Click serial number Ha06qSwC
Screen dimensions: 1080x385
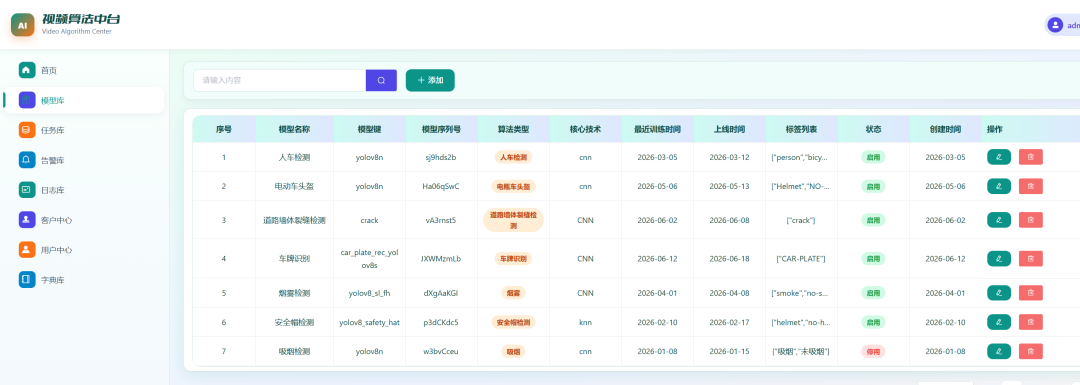pyautogui.click(x=441, y=186)
